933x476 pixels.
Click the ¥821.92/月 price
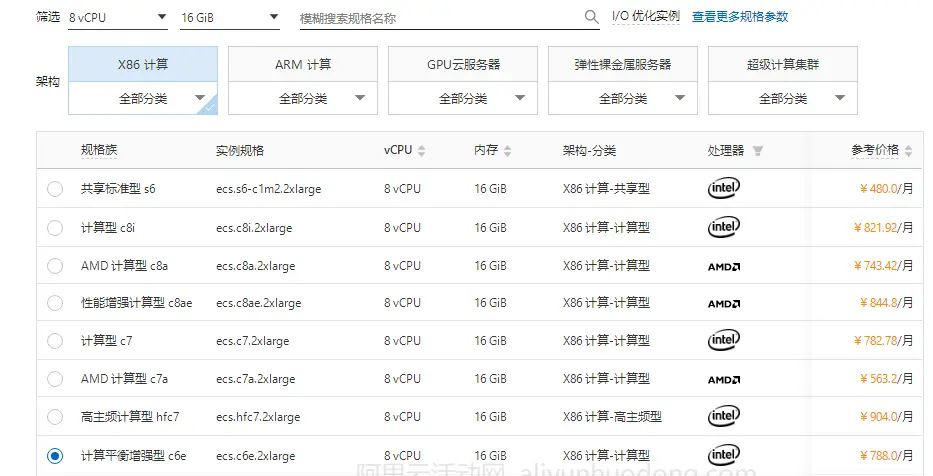pos(883,227)
